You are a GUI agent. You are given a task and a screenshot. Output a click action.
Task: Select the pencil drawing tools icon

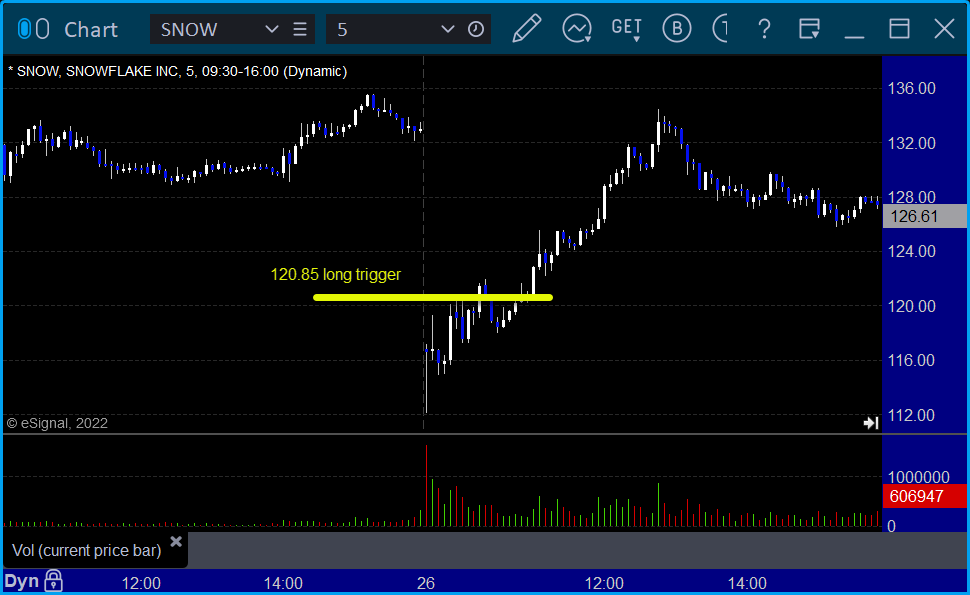pos(526,29)
